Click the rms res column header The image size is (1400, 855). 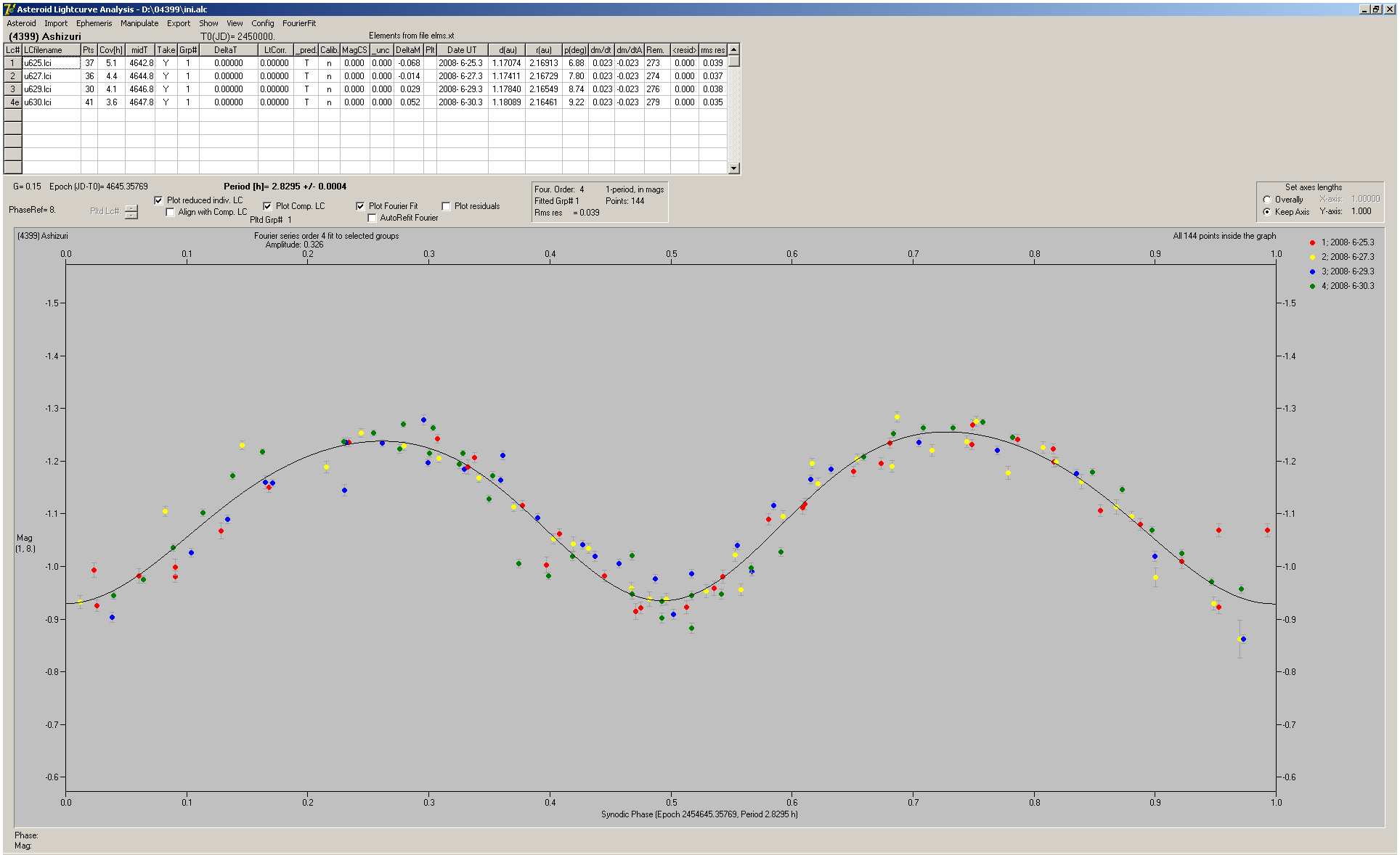712,50
